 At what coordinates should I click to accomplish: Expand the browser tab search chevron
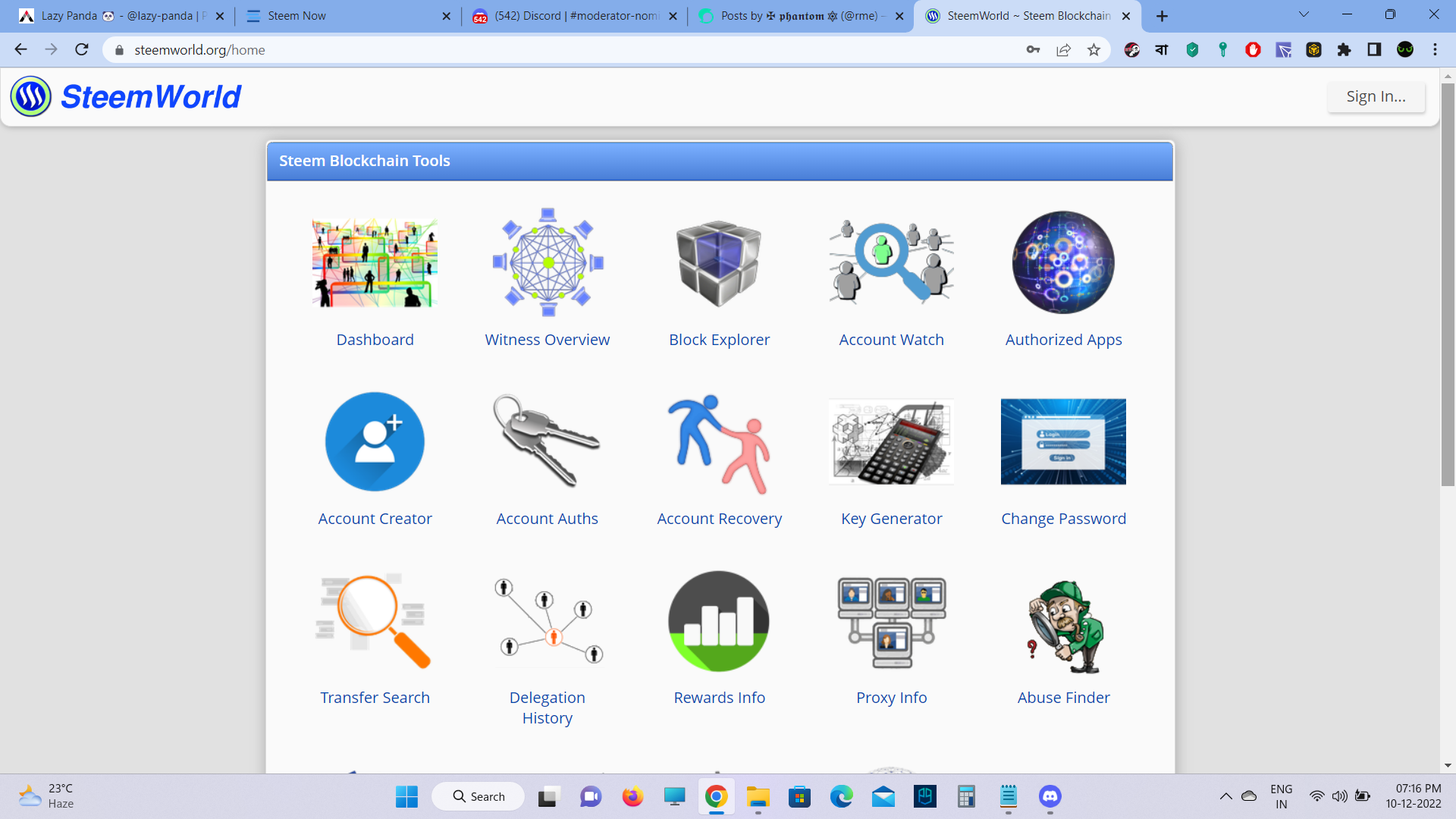click(x=1304, y=14)
